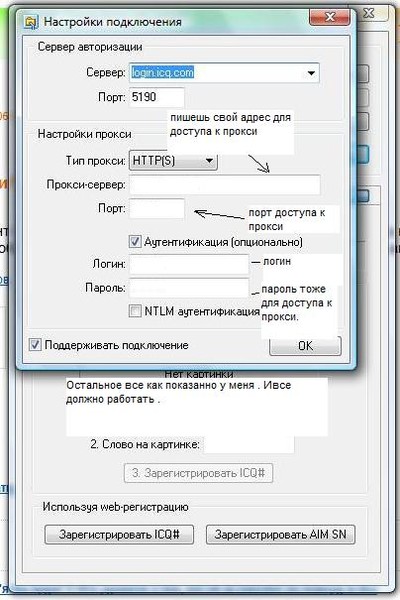
Task: Click the Зарегистрировать ICQ# web-registration button
Action: 119,534
